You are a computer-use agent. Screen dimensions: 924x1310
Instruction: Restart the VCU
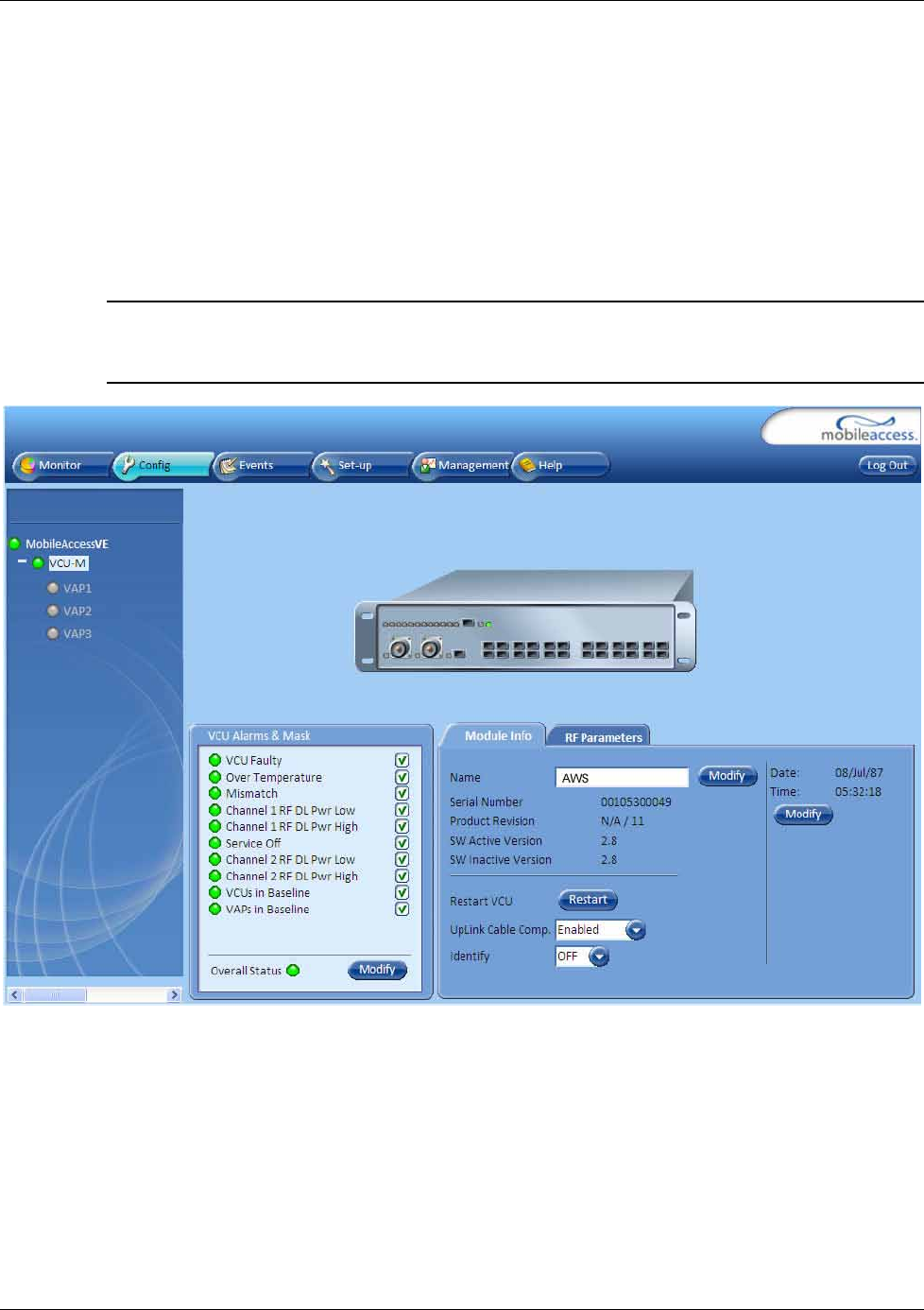tap(588, 900)
